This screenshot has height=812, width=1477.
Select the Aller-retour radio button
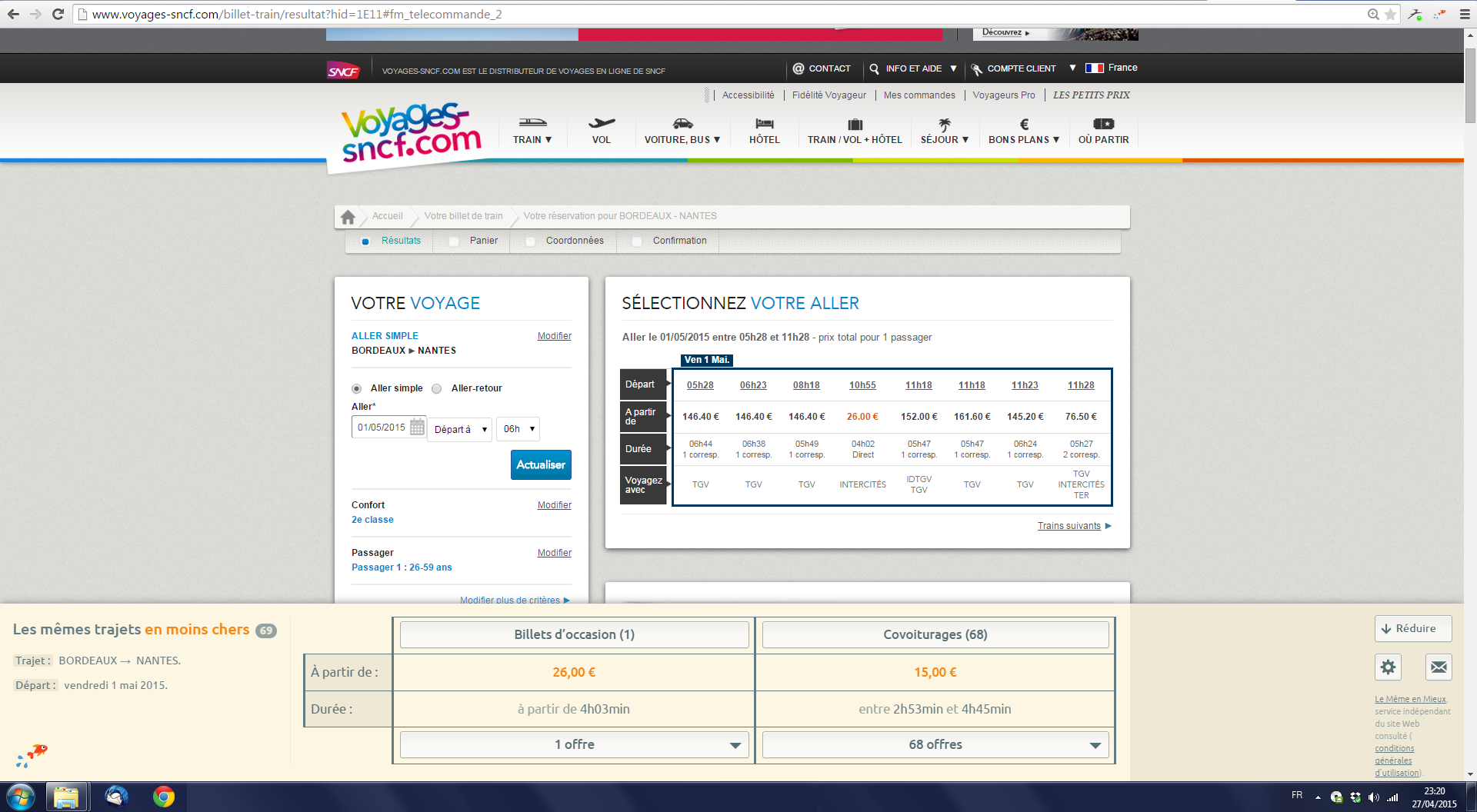[x=436, y=388]
